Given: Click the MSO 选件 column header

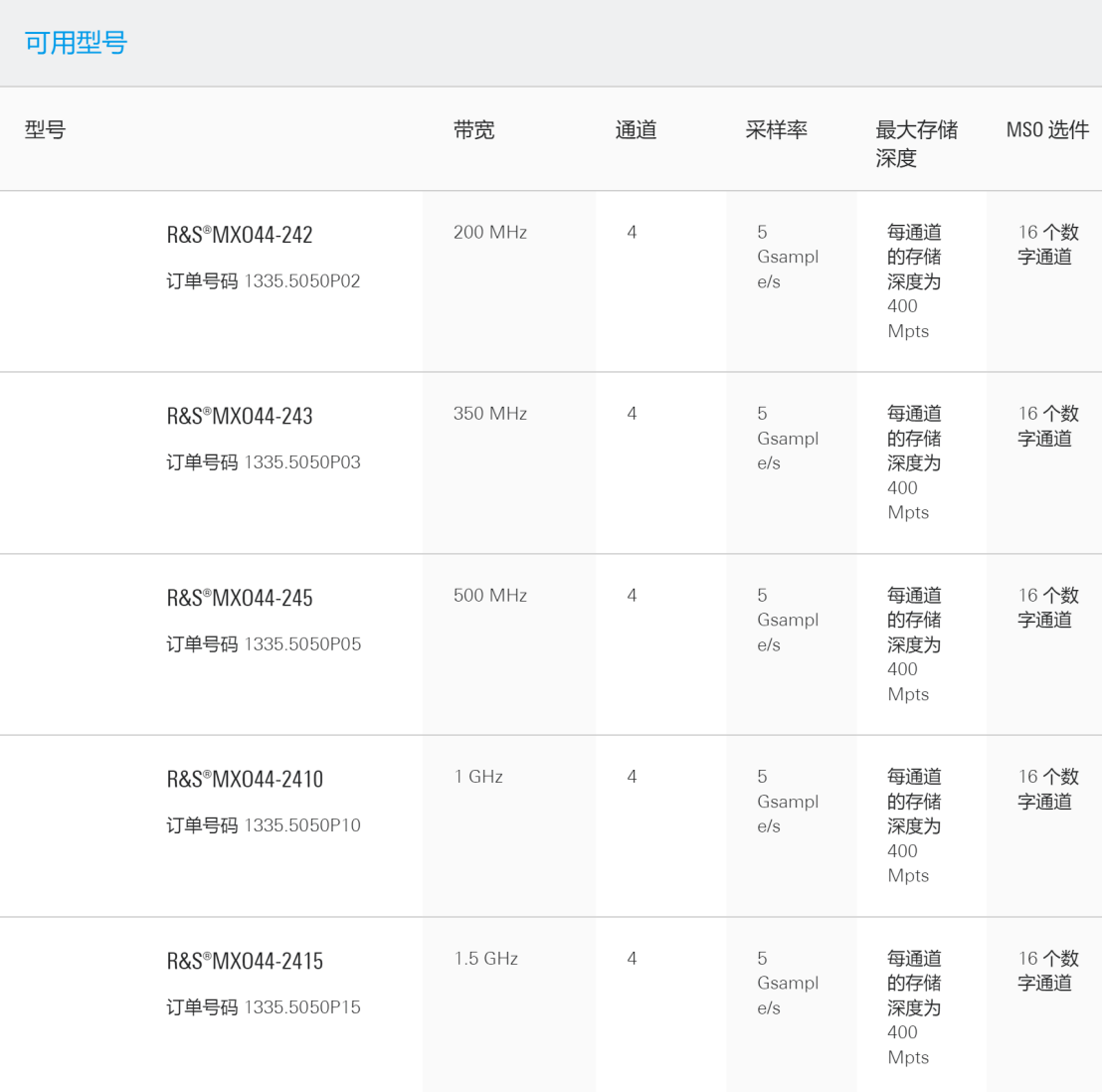Looking at the screenshot, I should coord(1048,130).
